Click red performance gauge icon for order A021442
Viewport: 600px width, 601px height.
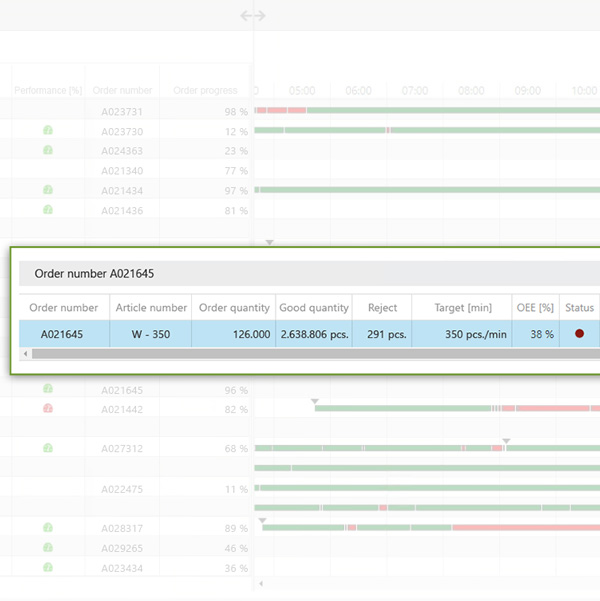click(48, 409)
